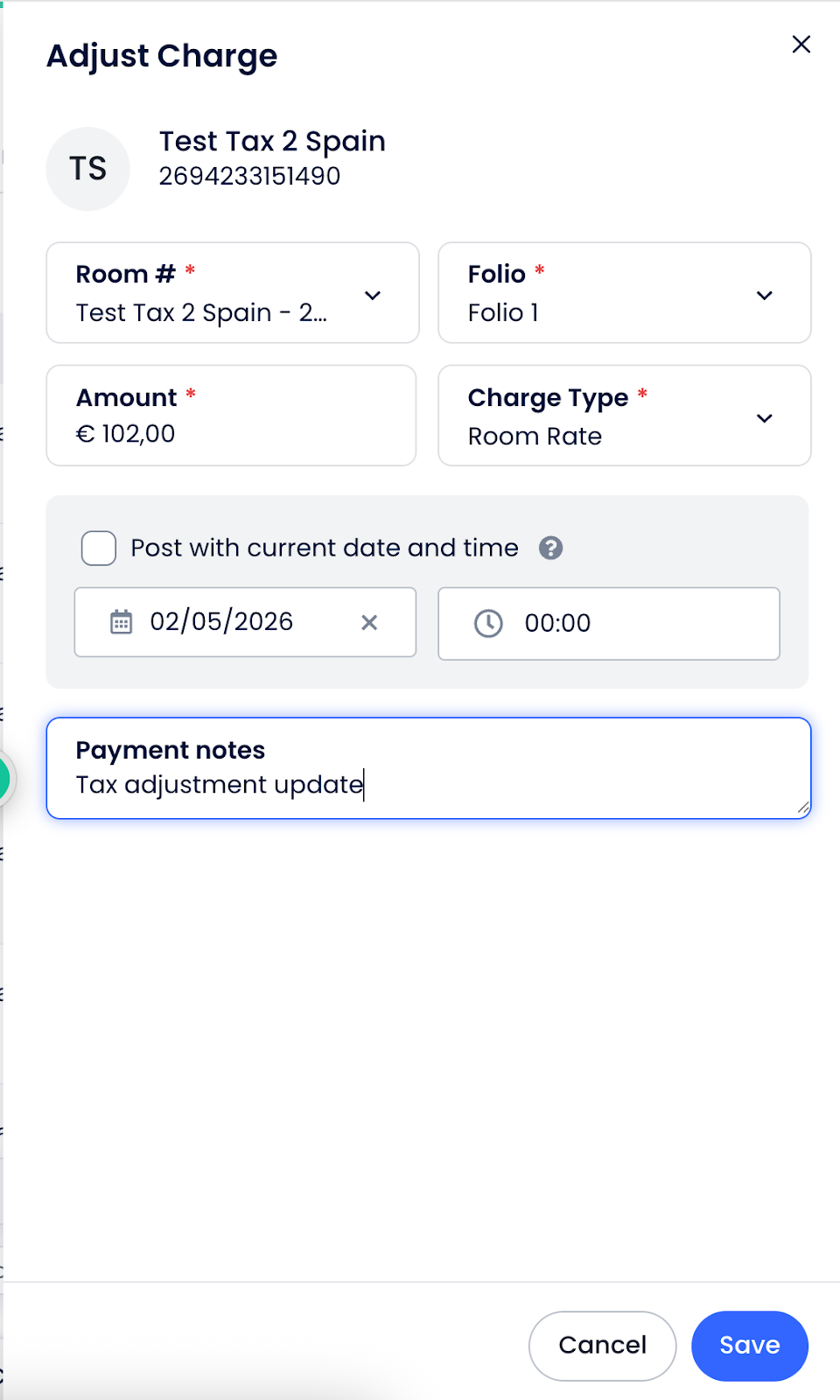The height and width of the screenshot is (1400, 840).
Task: Click the TS guest avatar
Action: (88, 169)
